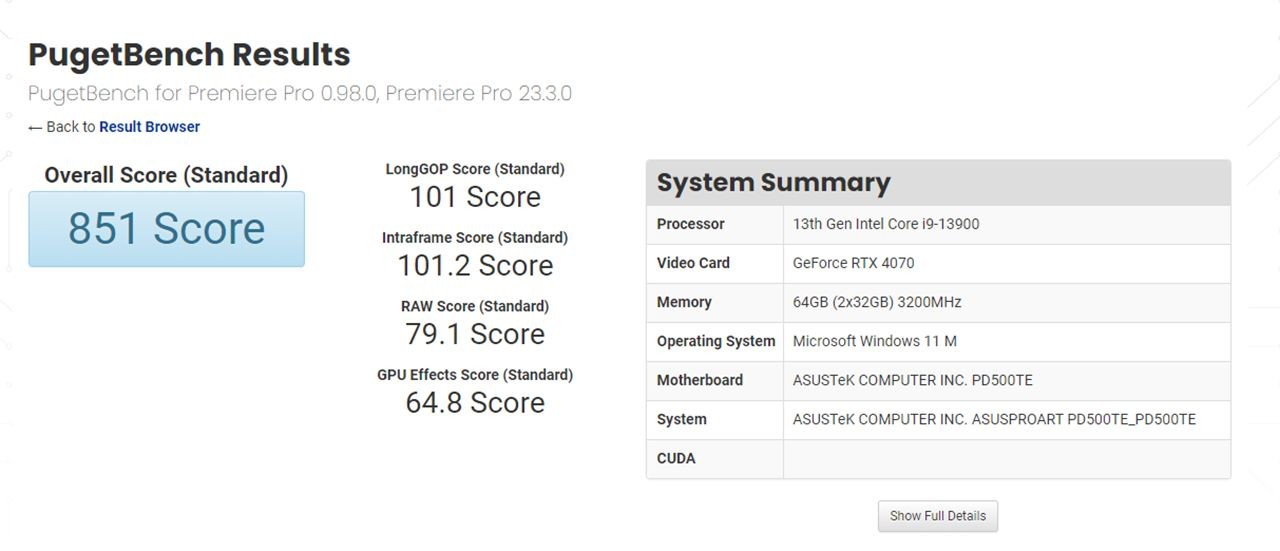The image size is (1280, 551).
Task: Click the Operating System row label
Action: (716, 341)
